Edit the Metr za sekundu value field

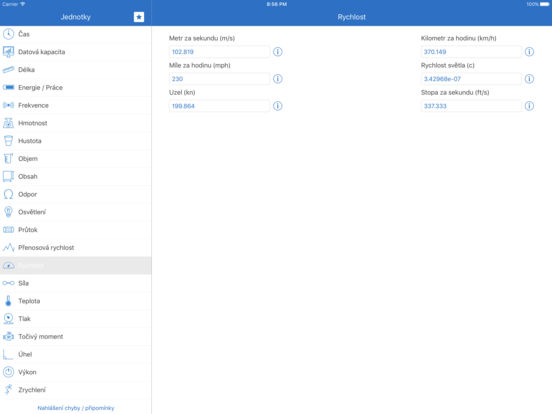[x=219, y=52]
